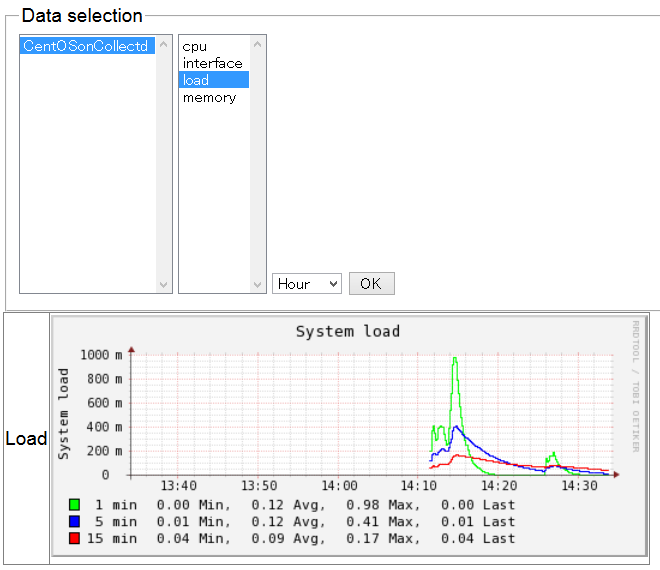This screenshot has height=570, width=660.
Task: Click the 14:30 time axis label
Action: point(580,486)
